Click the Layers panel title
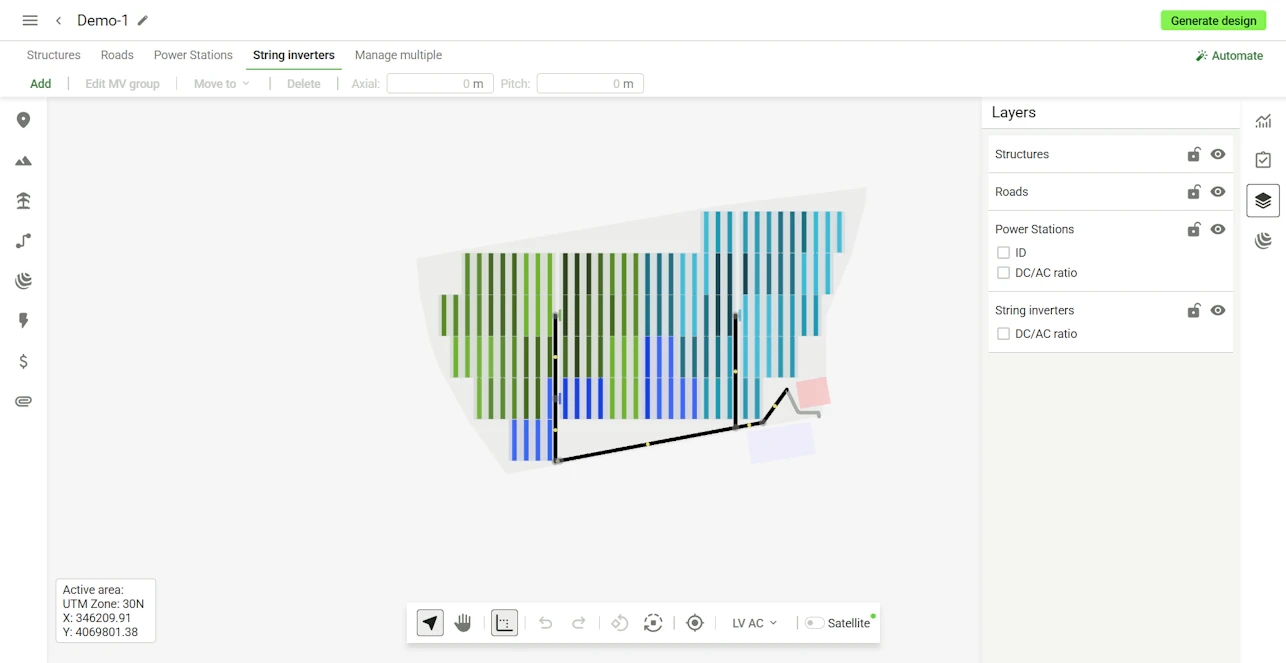This screenshot has width=1286, height=663. 1014,112
